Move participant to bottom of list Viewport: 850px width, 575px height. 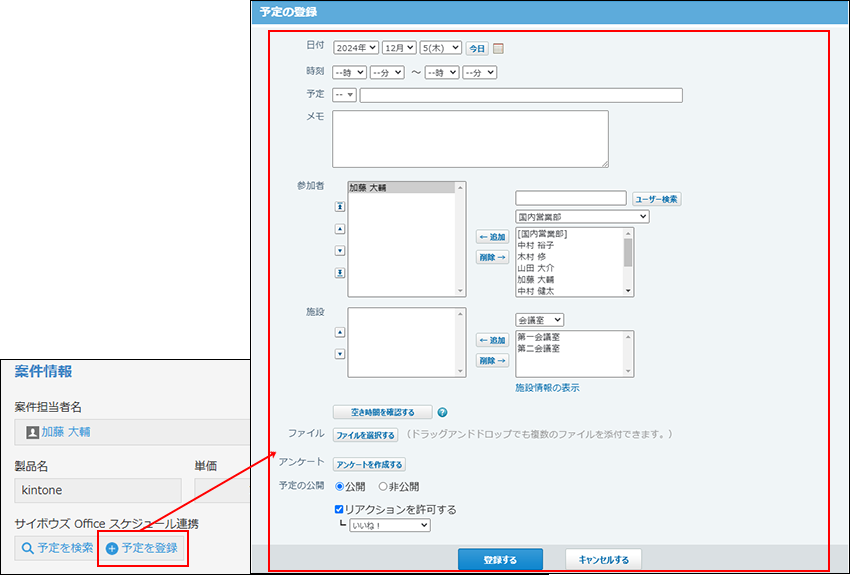point(340,273)
